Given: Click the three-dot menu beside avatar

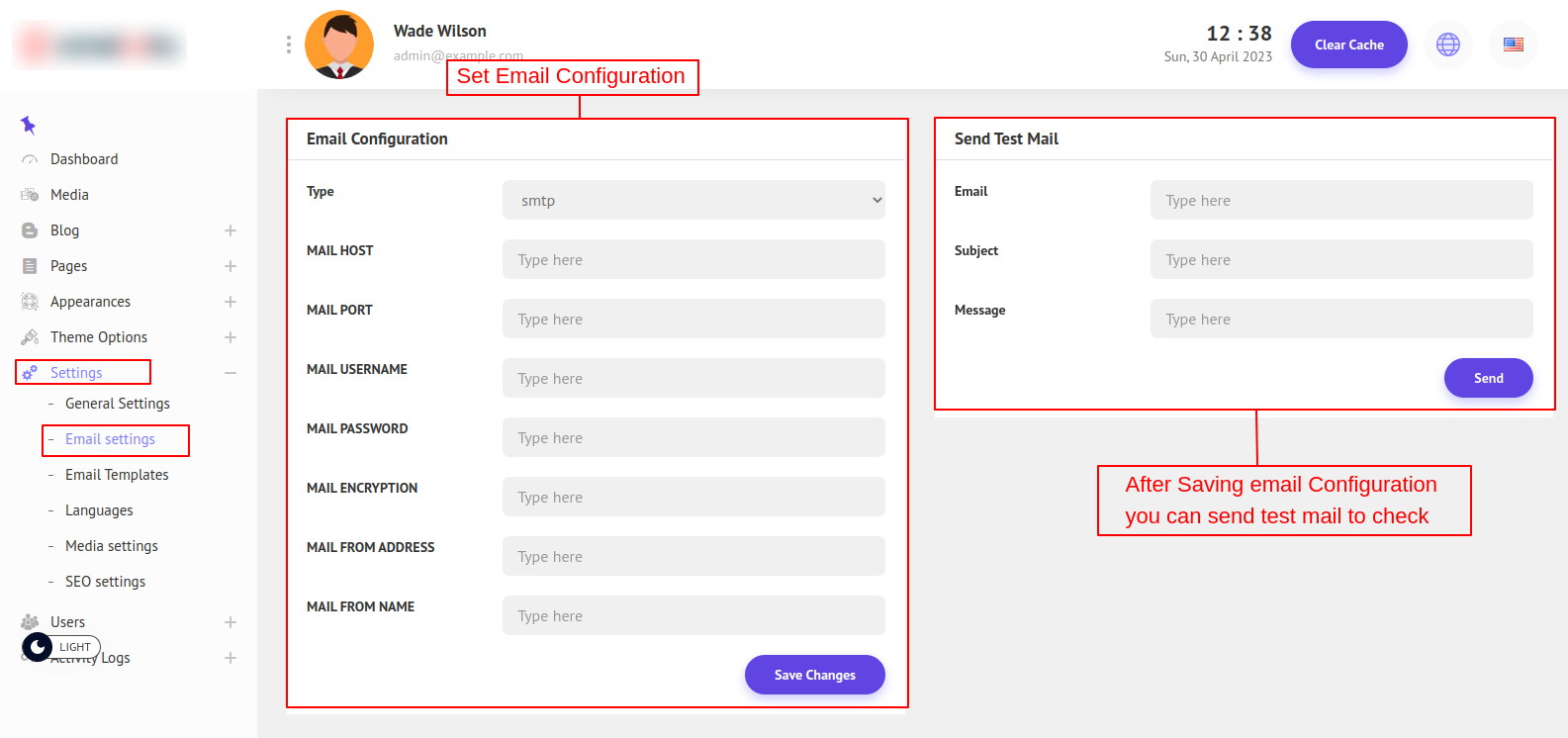Looking at the screenshot, I should point(288,45).
